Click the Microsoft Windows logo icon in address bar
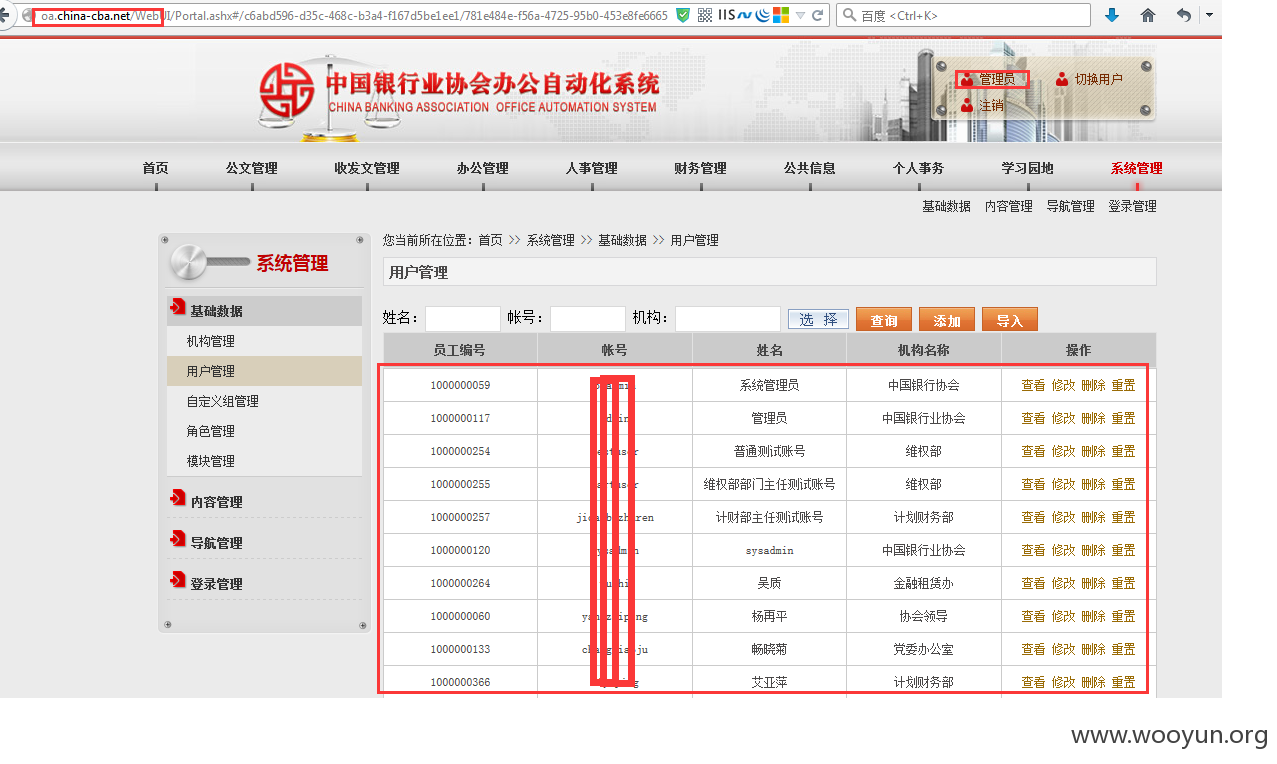 (781, 15)
